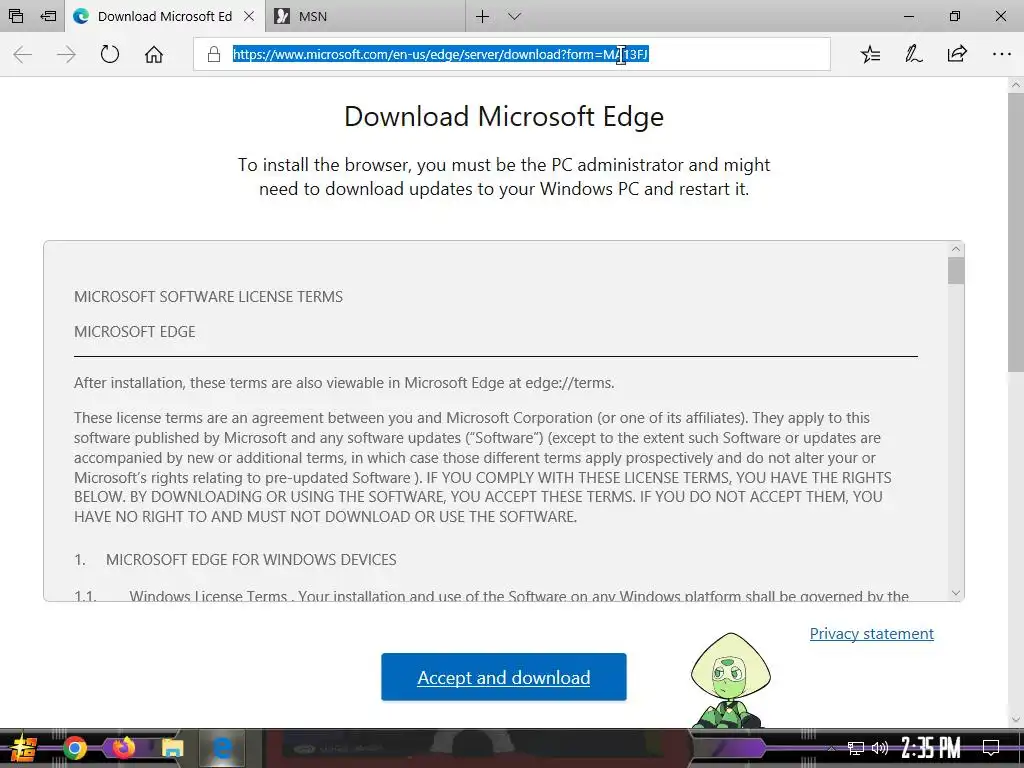Click the license terms scrollbar thumb
1024x768 pixels.
(x=956, y=271)
